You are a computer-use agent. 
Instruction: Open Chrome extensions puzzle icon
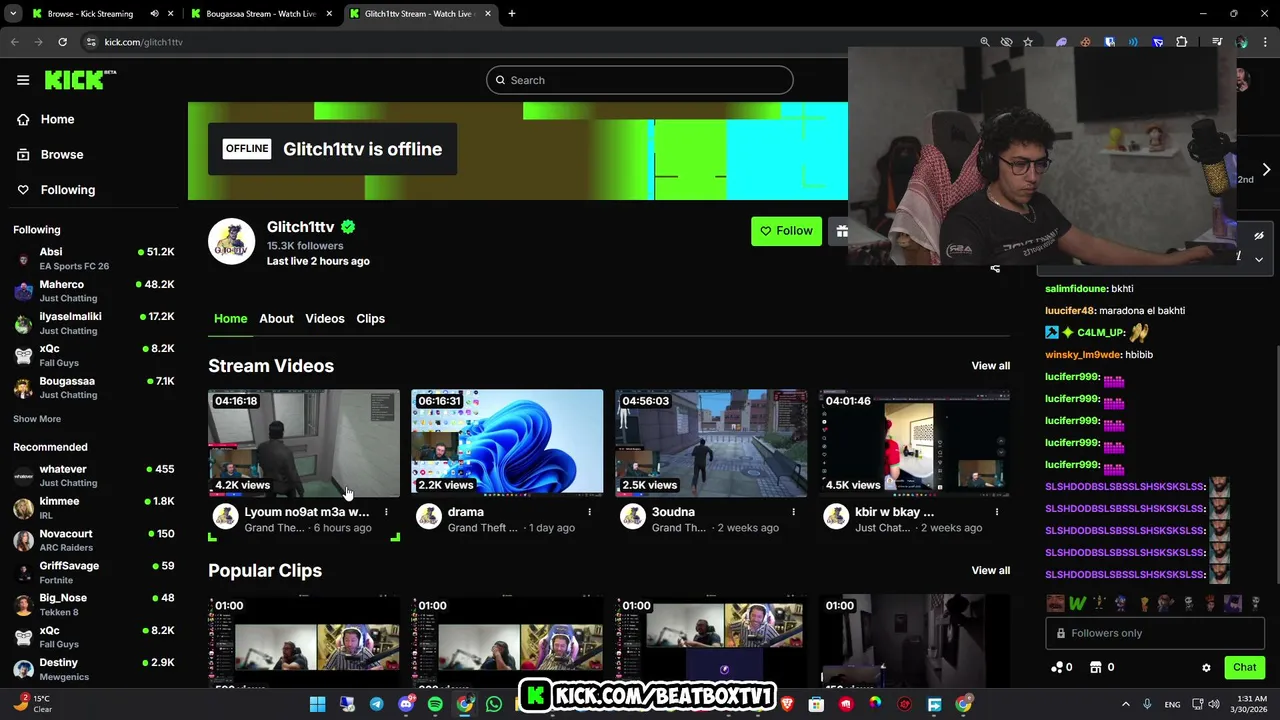click(1182, 42)
